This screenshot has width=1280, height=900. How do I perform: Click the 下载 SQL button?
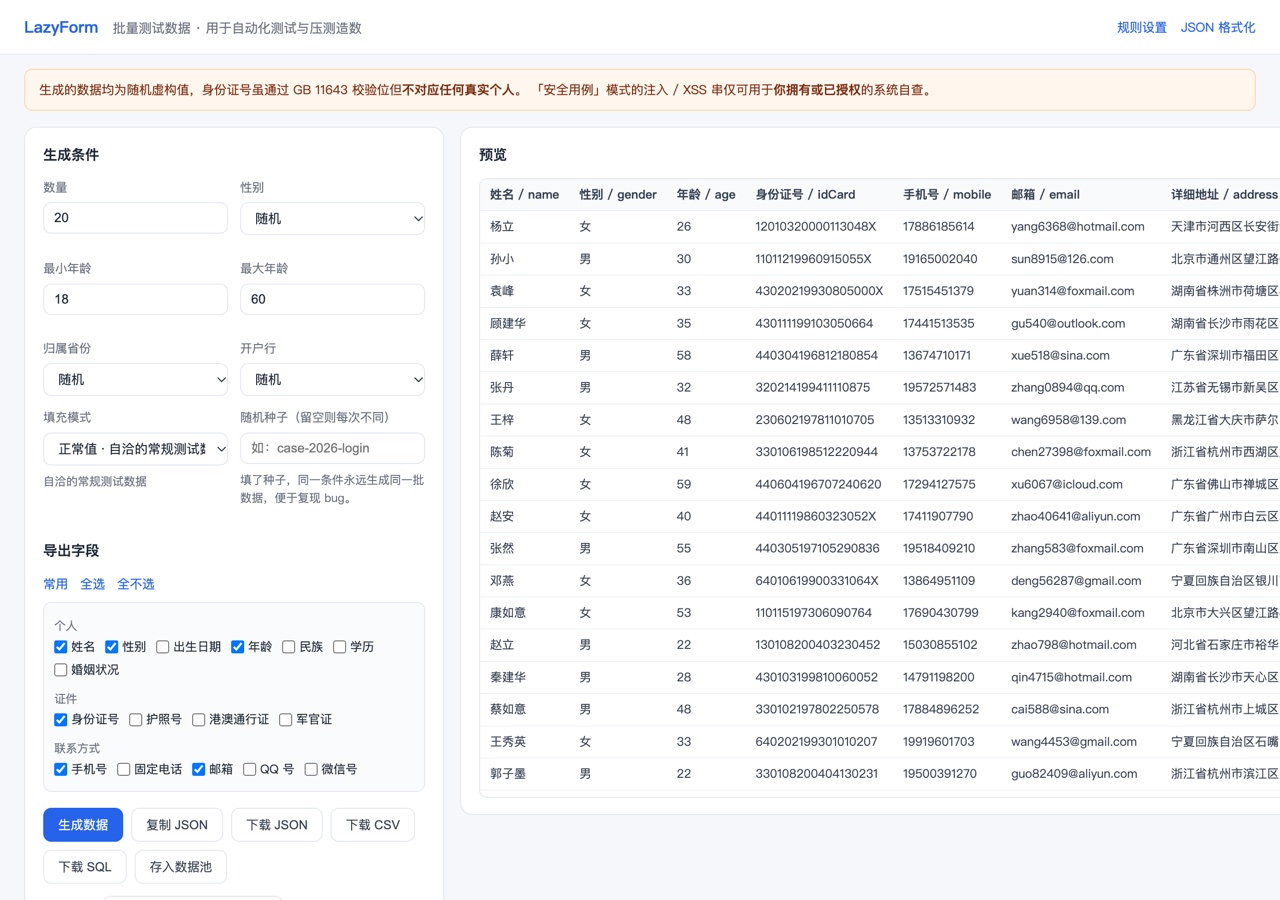[85, 867]
